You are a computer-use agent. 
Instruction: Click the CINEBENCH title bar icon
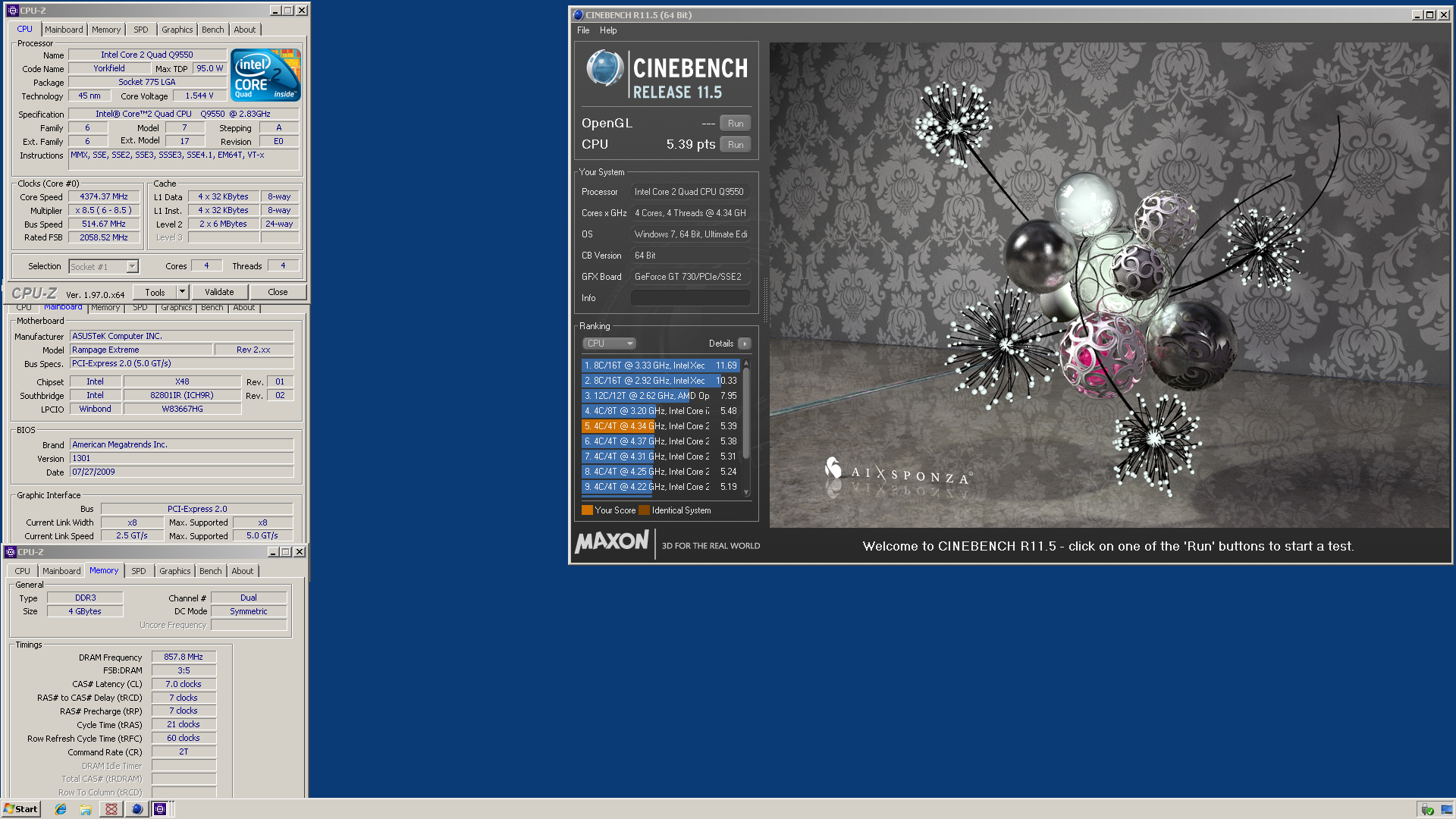(579, 14)
